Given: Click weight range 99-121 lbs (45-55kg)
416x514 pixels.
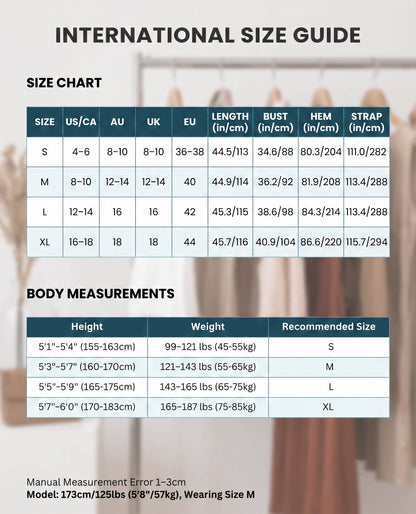Looking at the screenshot, I should point(210,347).
